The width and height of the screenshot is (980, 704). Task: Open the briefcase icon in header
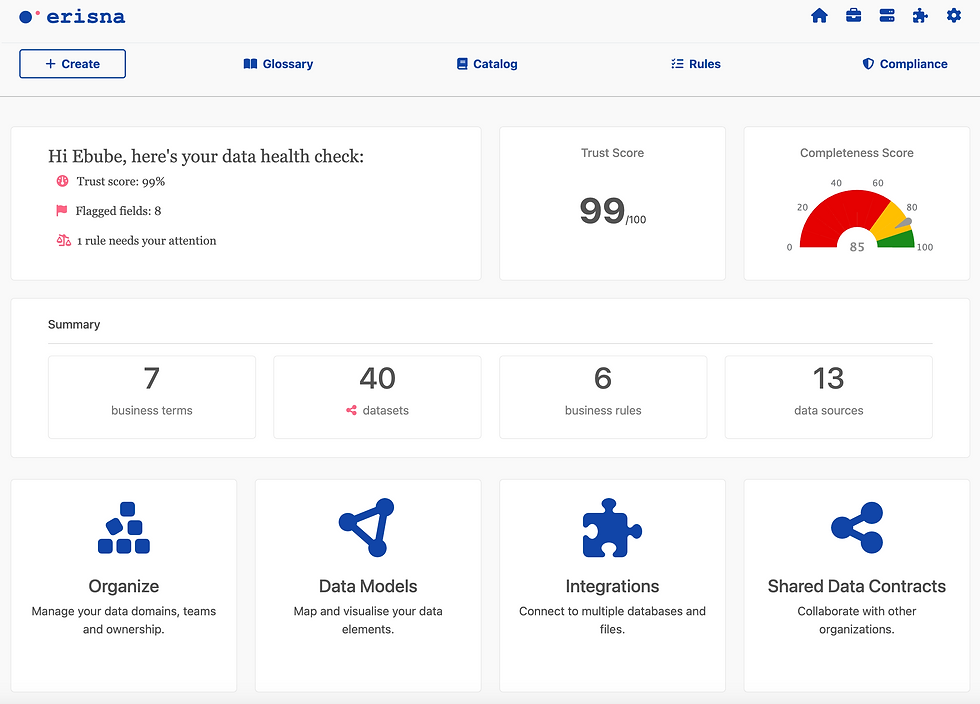(x=853, y=16)
